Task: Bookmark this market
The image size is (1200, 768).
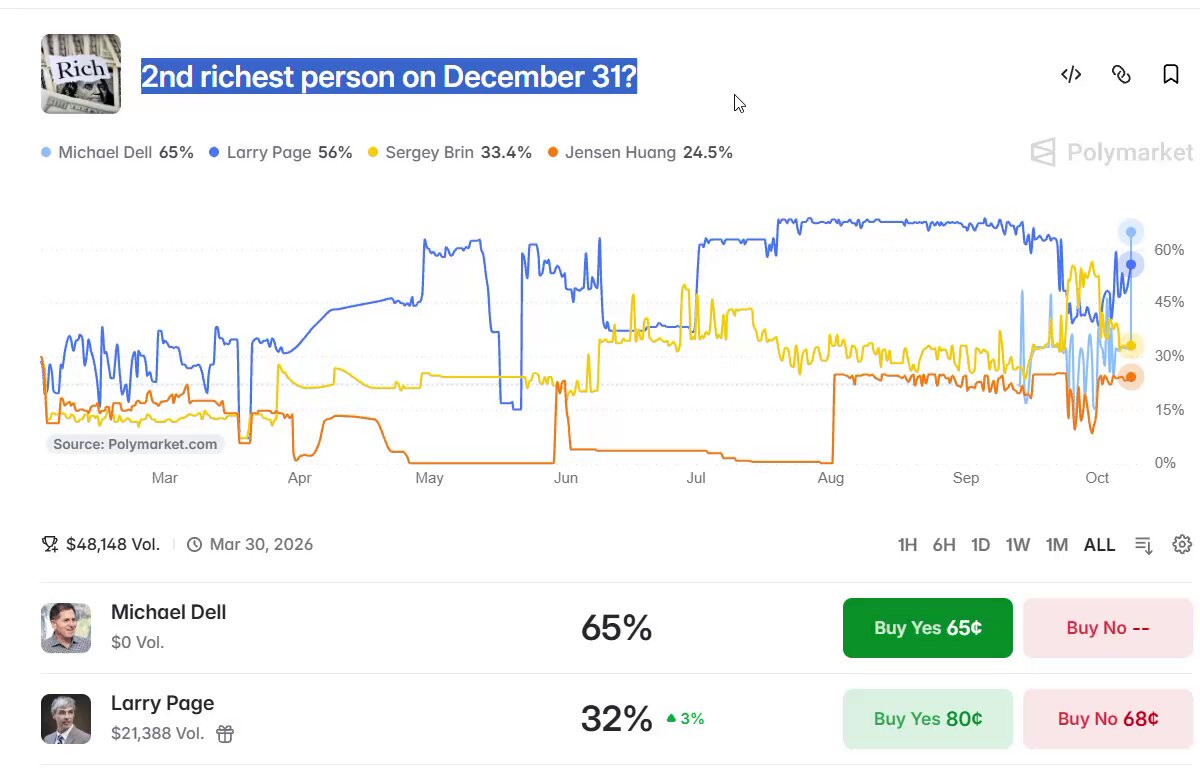Action: coord(1171,74)
